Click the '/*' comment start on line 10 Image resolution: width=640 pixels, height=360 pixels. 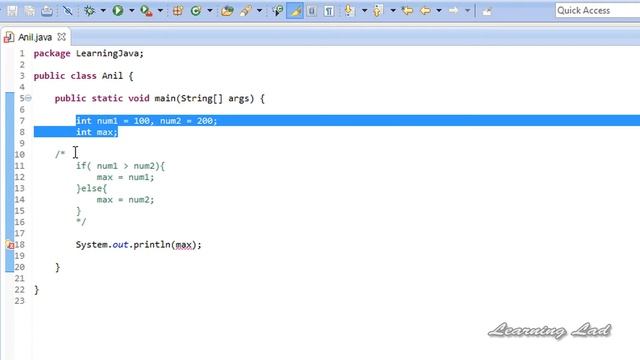(60, 154)
